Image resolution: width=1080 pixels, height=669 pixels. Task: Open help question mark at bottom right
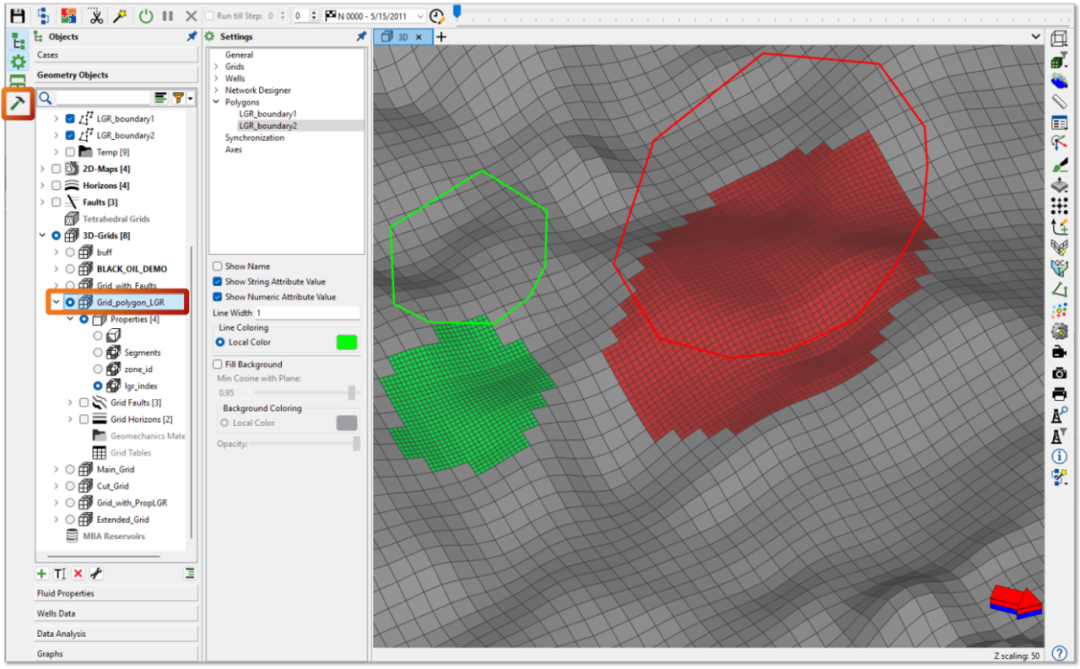tap(1059, 654)
